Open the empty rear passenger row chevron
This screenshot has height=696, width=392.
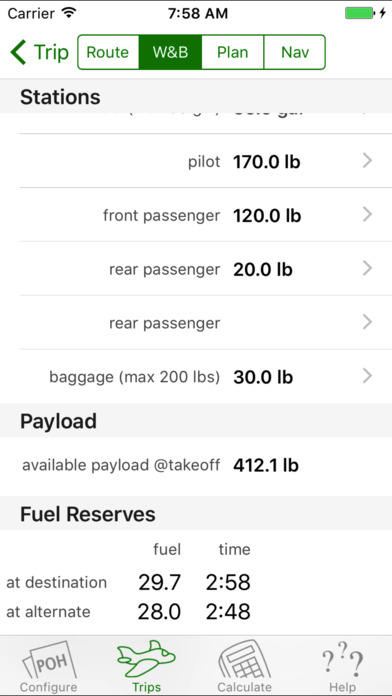pos(367,322)
